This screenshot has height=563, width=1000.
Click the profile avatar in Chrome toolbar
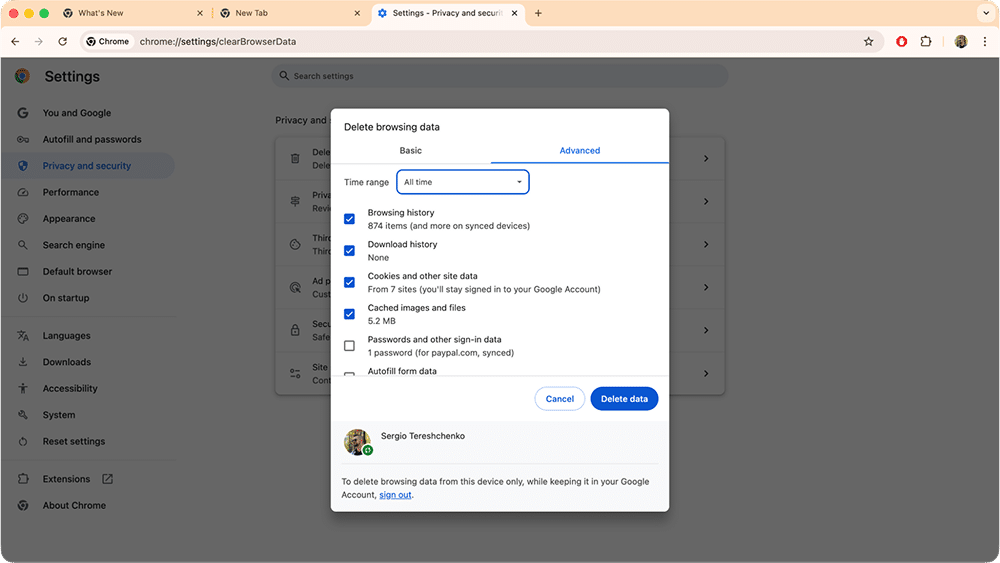tap(961, 42)
